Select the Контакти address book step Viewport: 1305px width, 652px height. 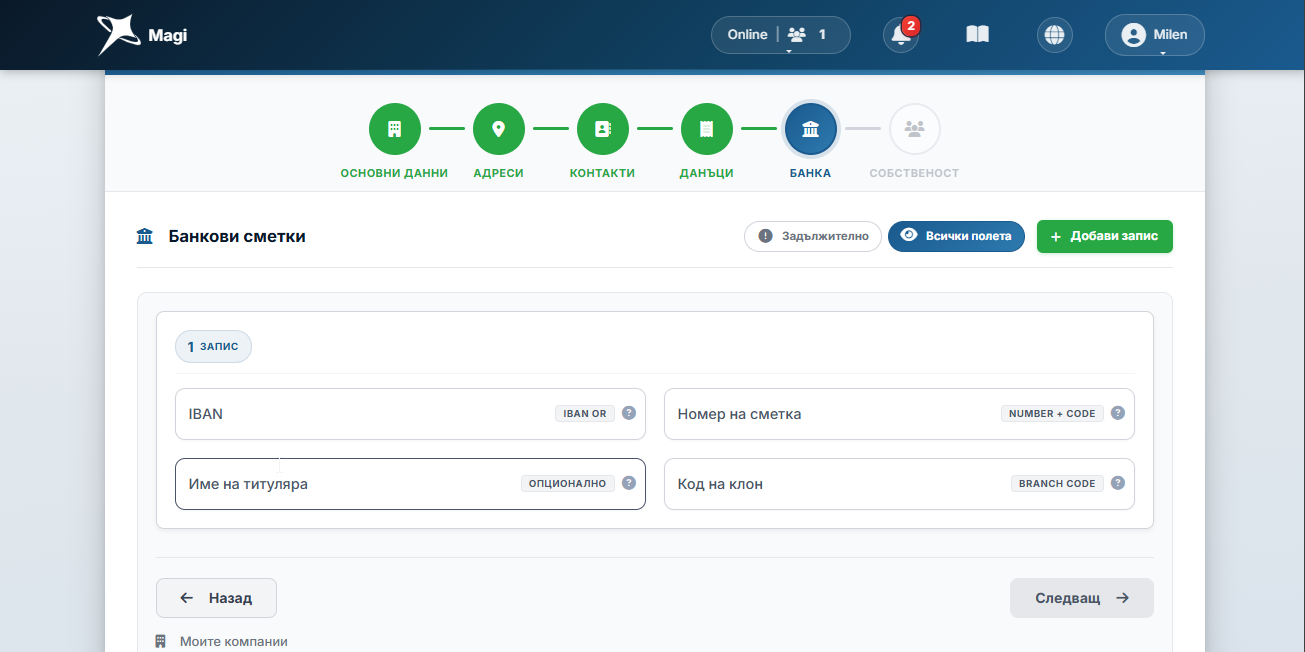click(602, 129)
